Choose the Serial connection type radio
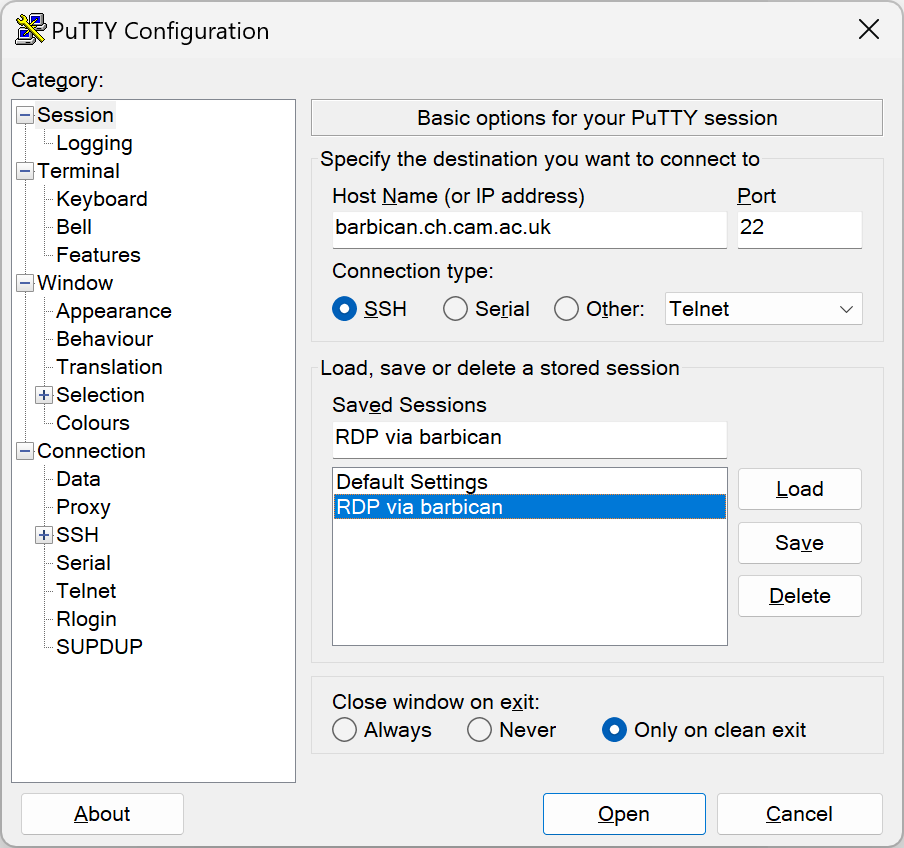The height and width of the screenshot is (848, 904). pyautogui.click(x=455, y=309)
